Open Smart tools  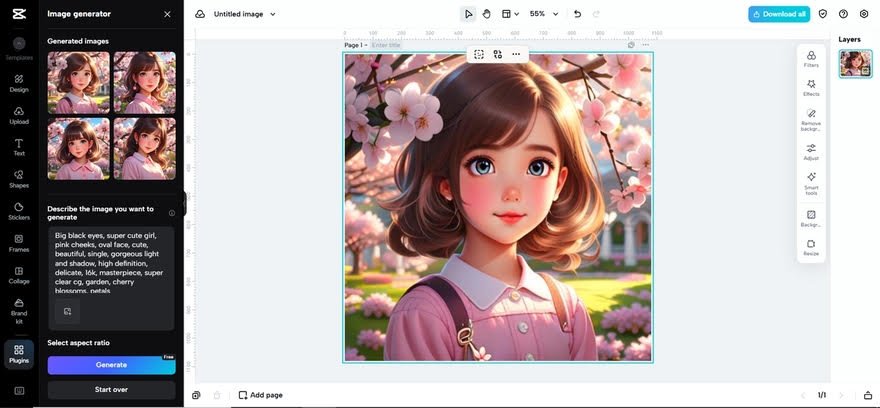[811, 181]
